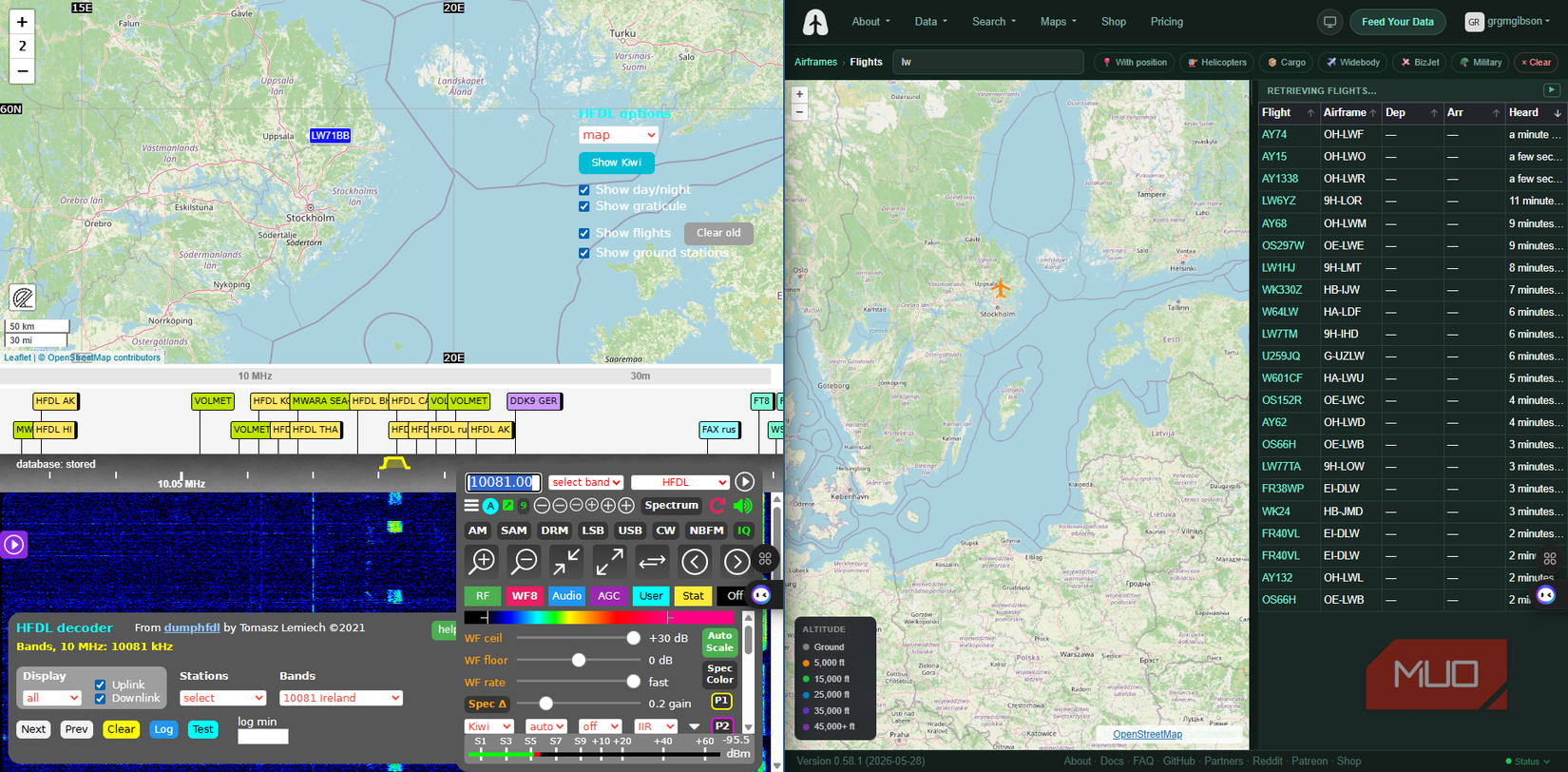Open the grgmgibson account dropdown
Image resolution: width=1568 pixels, height=772 pixels.
pyautogui.click(x=1507, y=22)
